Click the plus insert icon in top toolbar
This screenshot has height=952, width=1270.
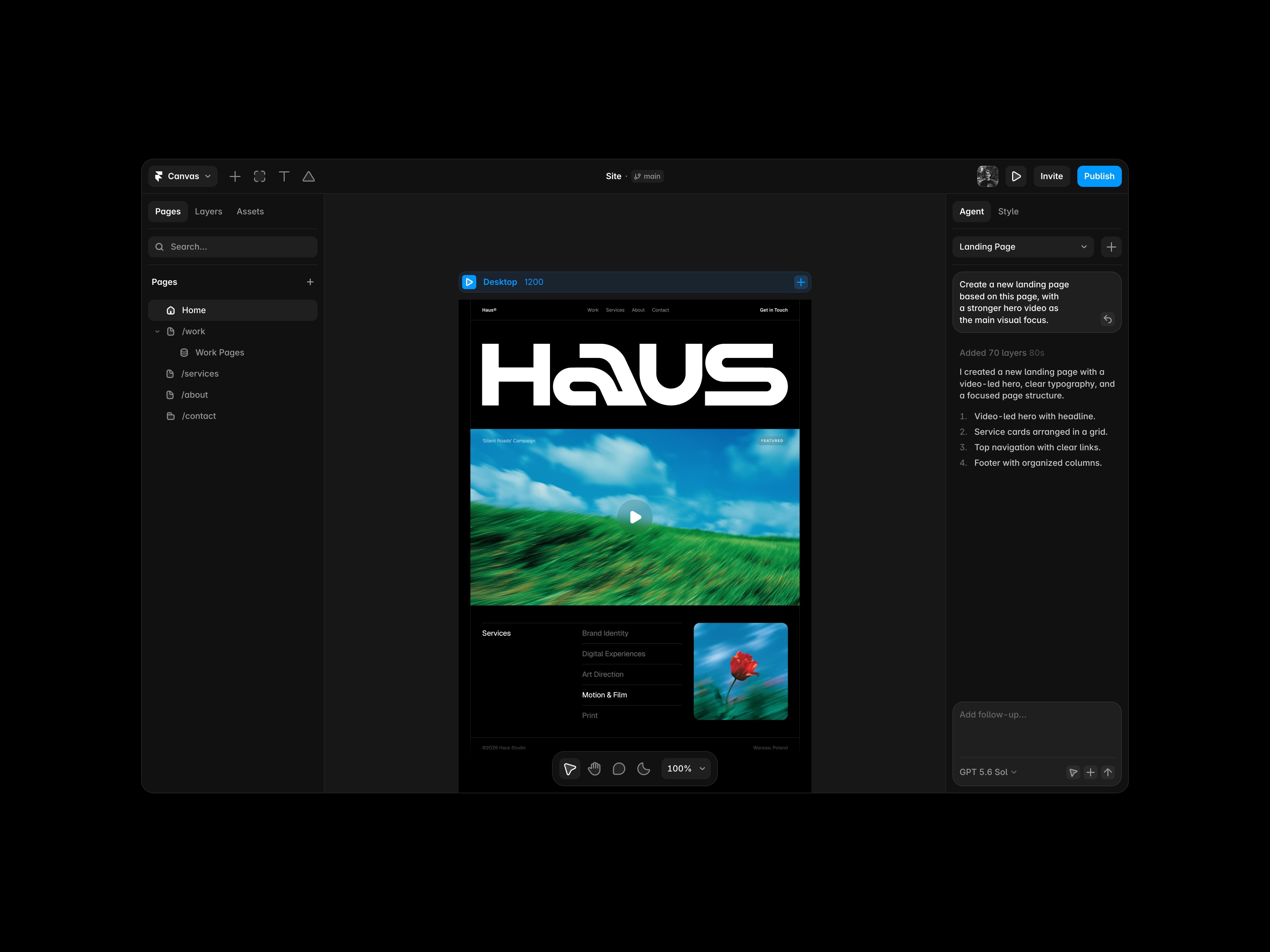(x=235, y=176)
